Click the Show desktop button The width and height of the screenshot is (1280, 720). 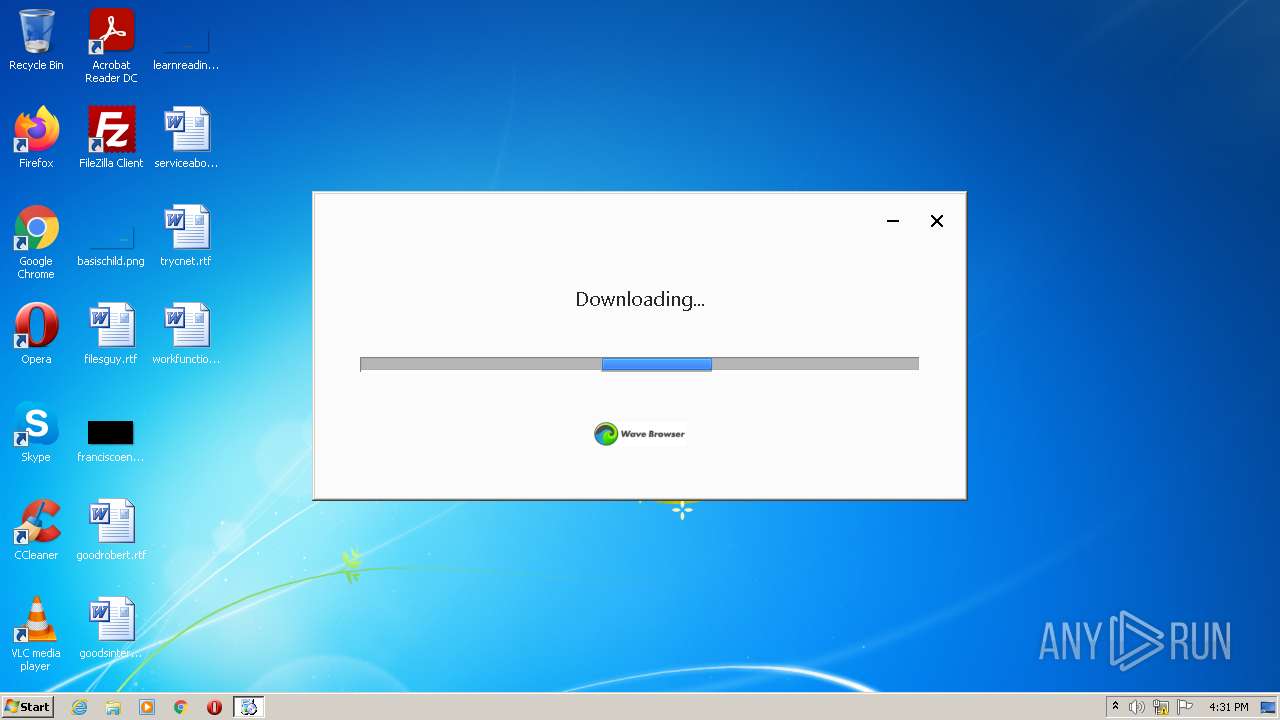[x=1270, y=707]
